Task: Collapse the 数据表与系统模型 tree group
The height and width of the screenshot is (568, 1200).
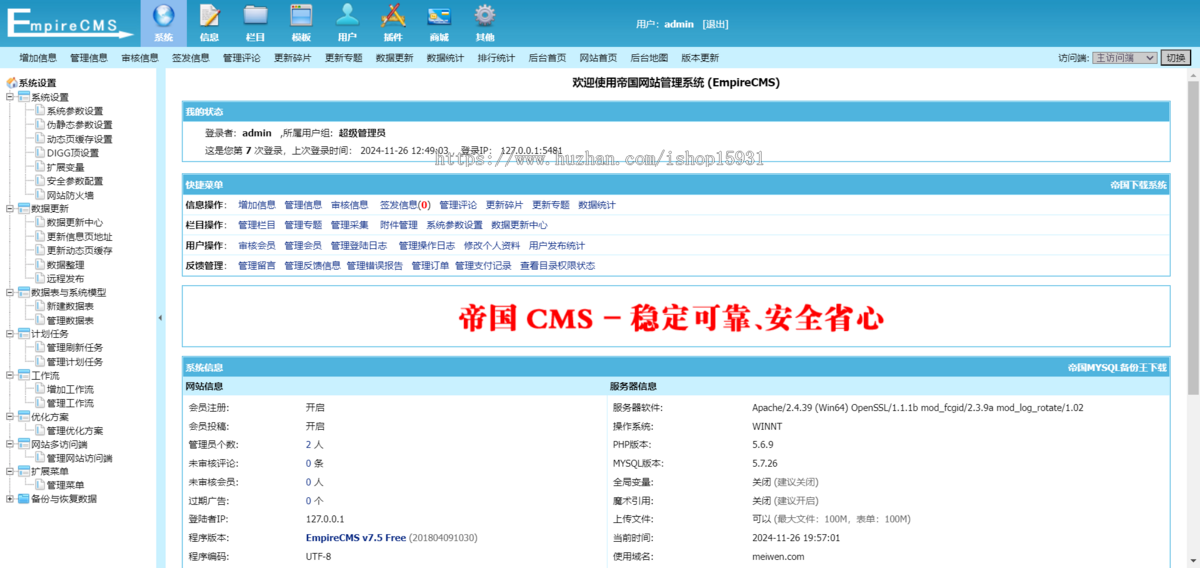Action: (10, 293)
